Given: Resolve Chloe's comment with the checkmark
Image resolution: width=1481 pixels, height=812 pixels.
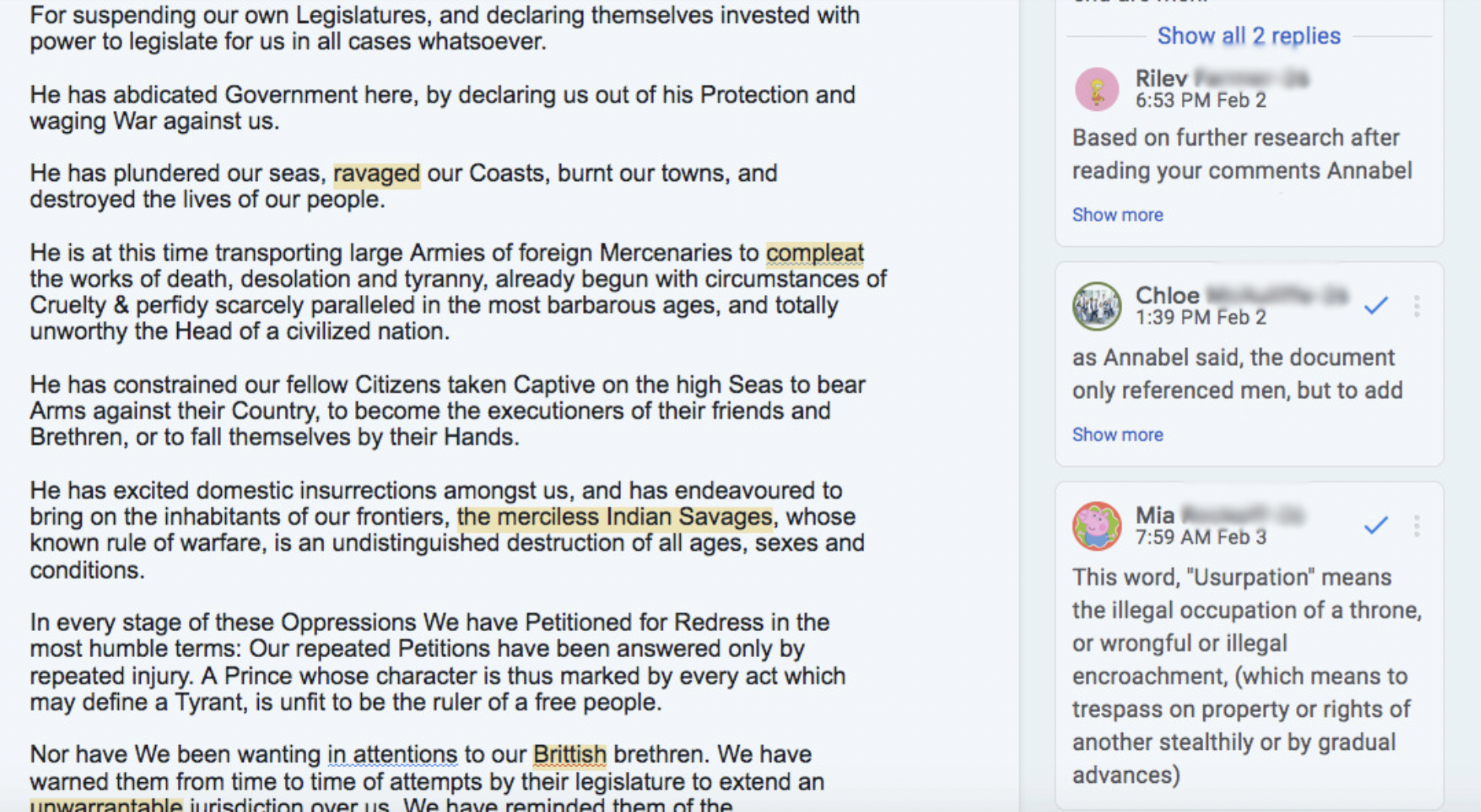Looking at the screenshot, I should point(1376,305).
